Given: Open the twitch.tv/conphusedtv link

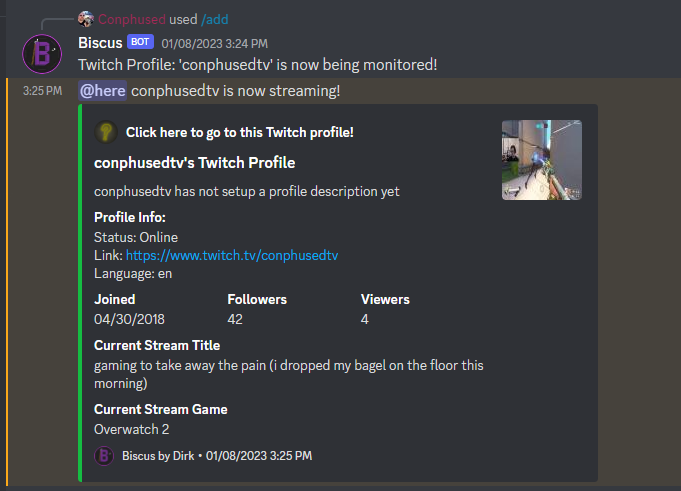Looking at the screenshot, I should (x=232, y=255).
